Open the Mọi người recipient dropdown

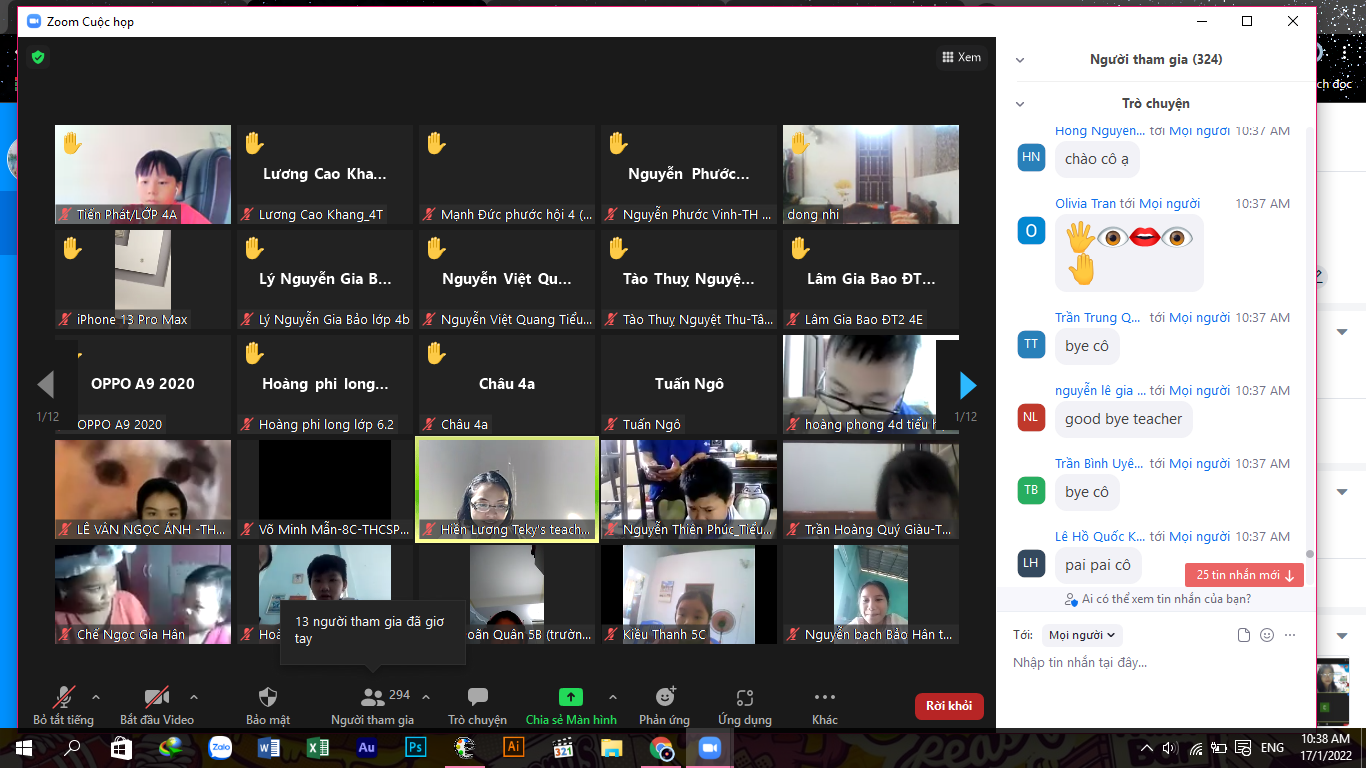[1082, 635]
